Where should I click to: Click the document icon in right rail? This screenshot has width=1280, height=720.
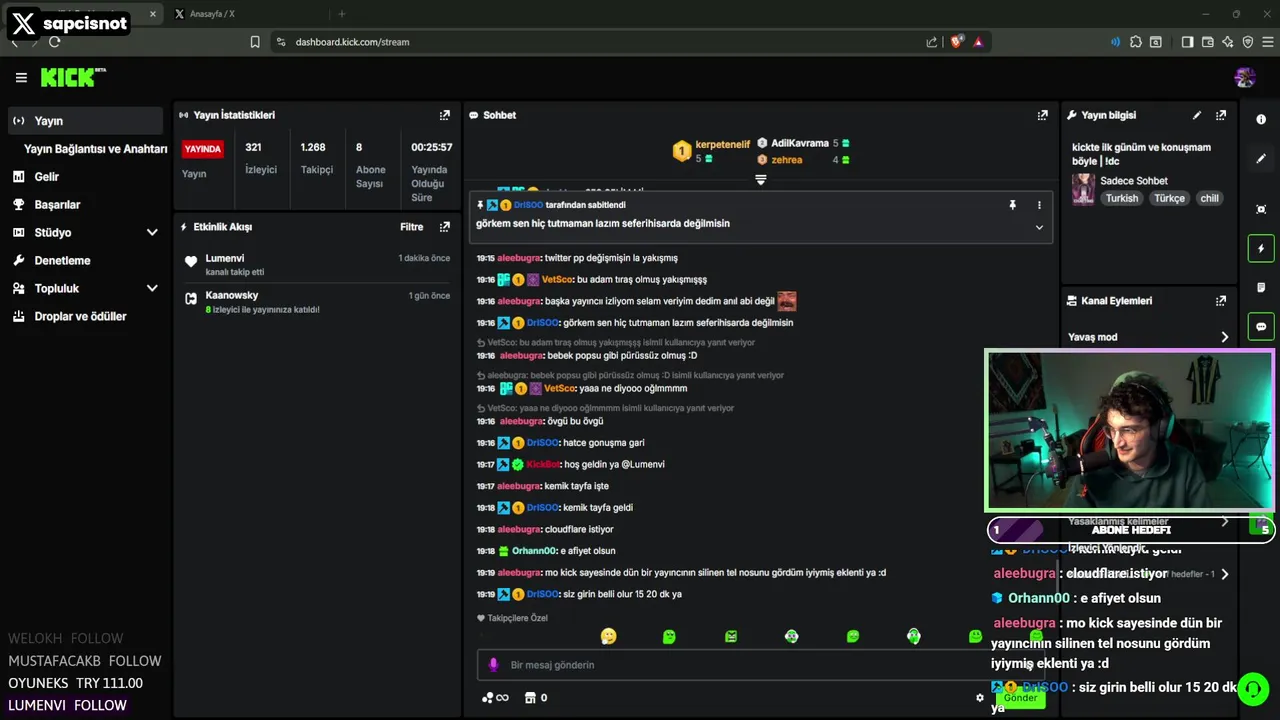click(1261, 288)
